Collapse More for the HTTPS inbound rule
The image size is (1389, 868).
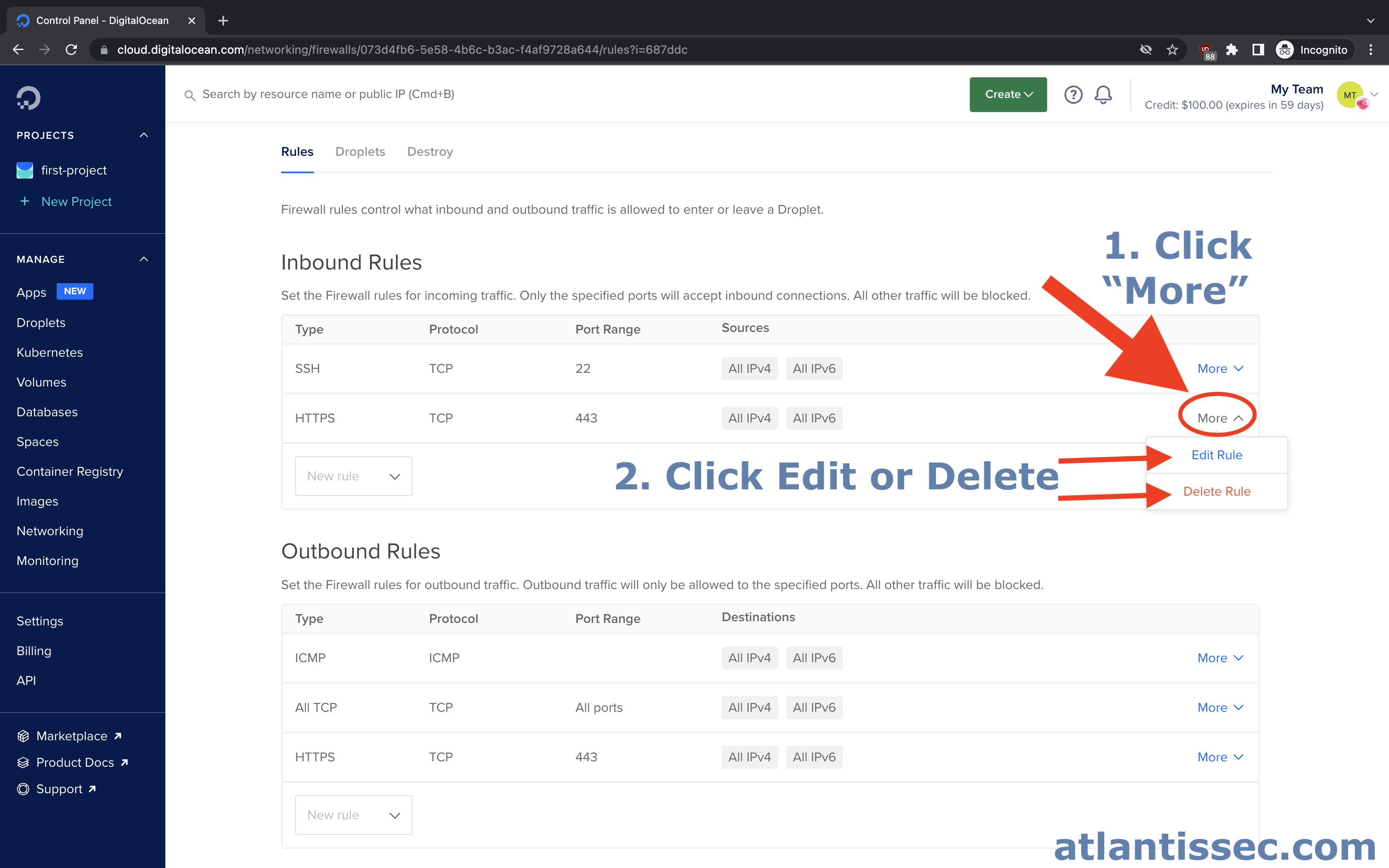click(1220, 418)
